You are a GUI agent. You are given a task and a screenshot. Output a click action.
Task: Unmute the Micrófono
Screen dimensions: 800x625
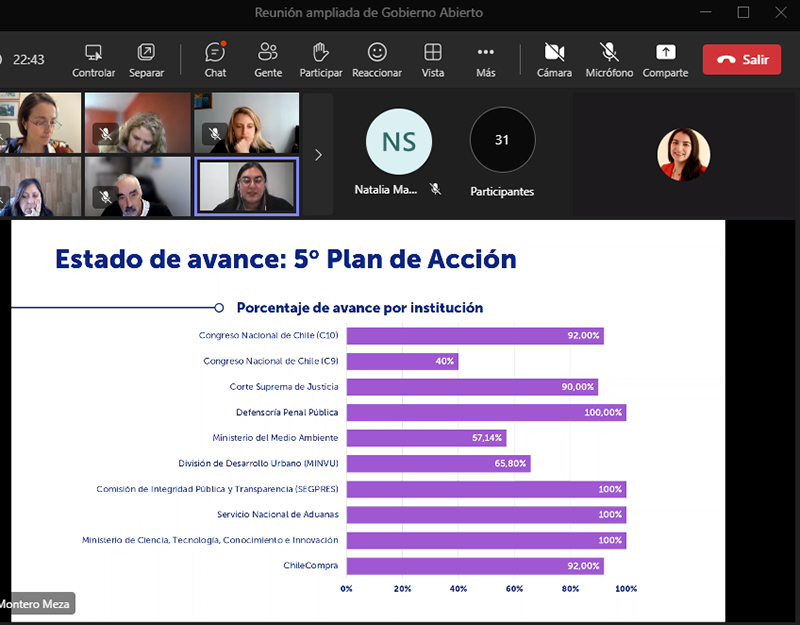pyautogui.click(x=609, y=61)
